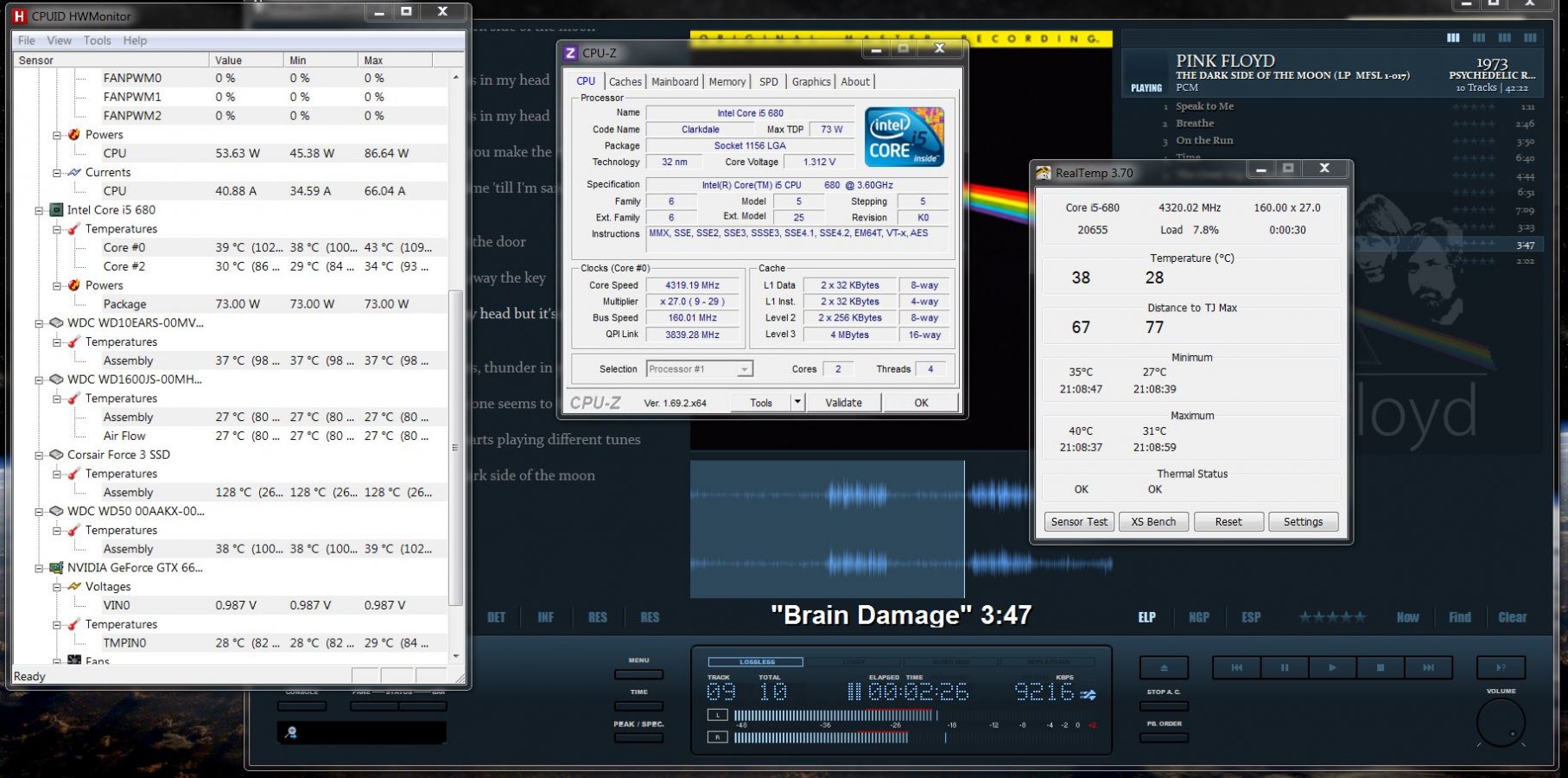Skip to the next track
1568x778 pixels.
(x=1428, y=667)
